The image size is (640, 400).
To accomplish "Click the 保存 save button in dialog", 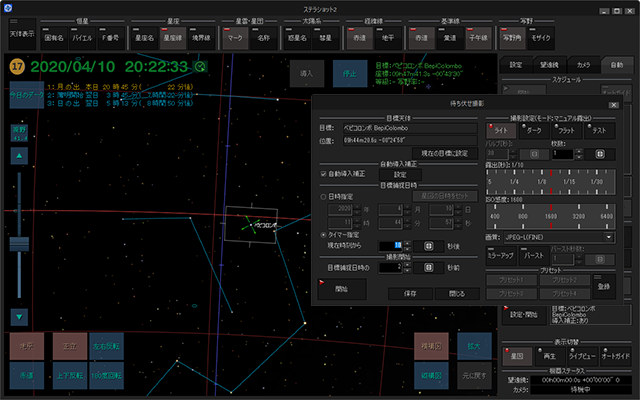I will pos(408,294).
